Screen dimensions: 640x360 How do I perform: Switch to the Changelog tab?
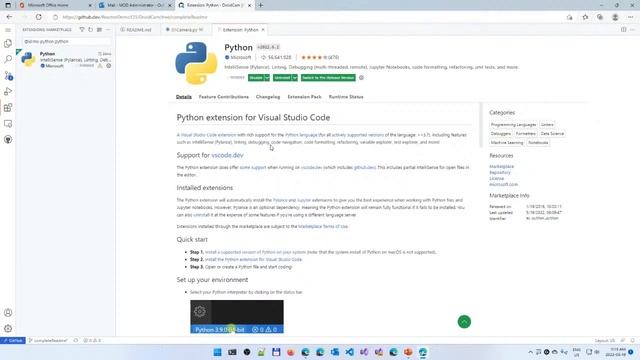(268, 97)
